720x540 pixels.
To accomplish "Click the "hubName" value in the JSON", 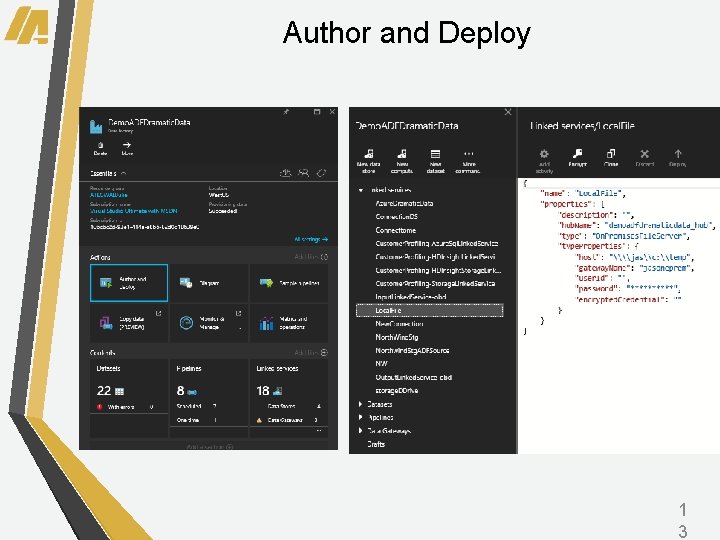I will (659, 225).
